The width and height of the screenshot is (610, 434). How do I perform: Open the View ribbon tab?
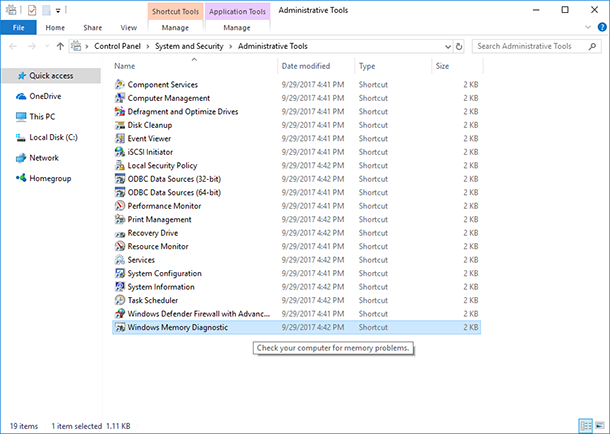128,28
